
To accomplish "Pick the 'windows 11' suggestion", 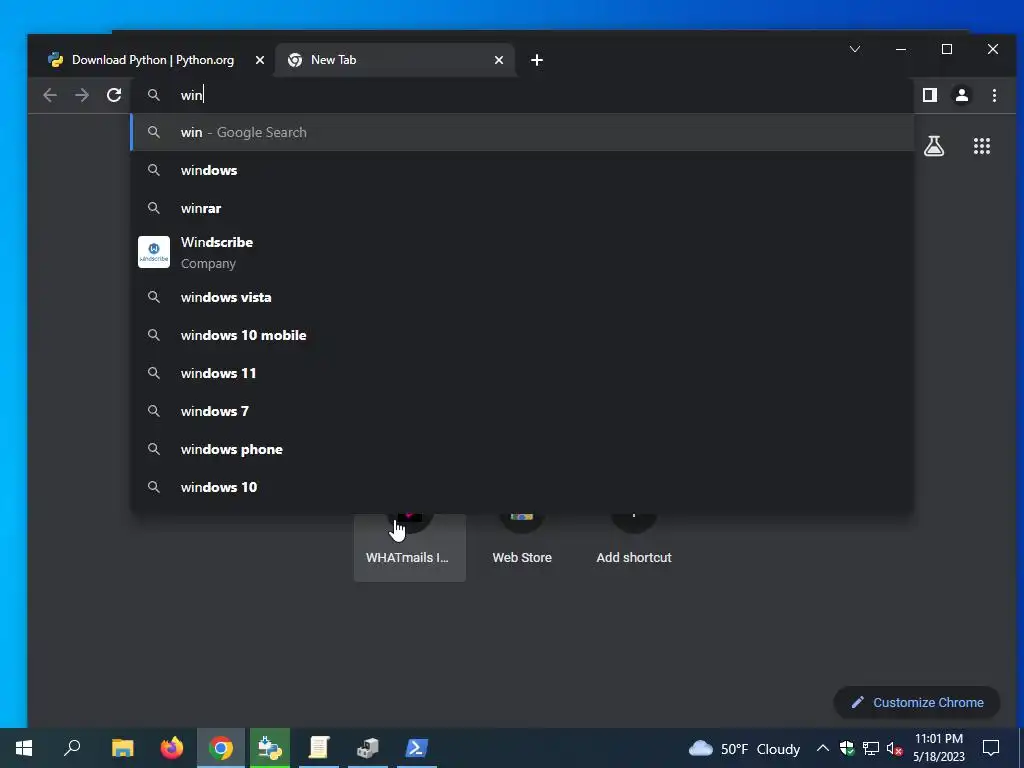I will click(522, 373).
